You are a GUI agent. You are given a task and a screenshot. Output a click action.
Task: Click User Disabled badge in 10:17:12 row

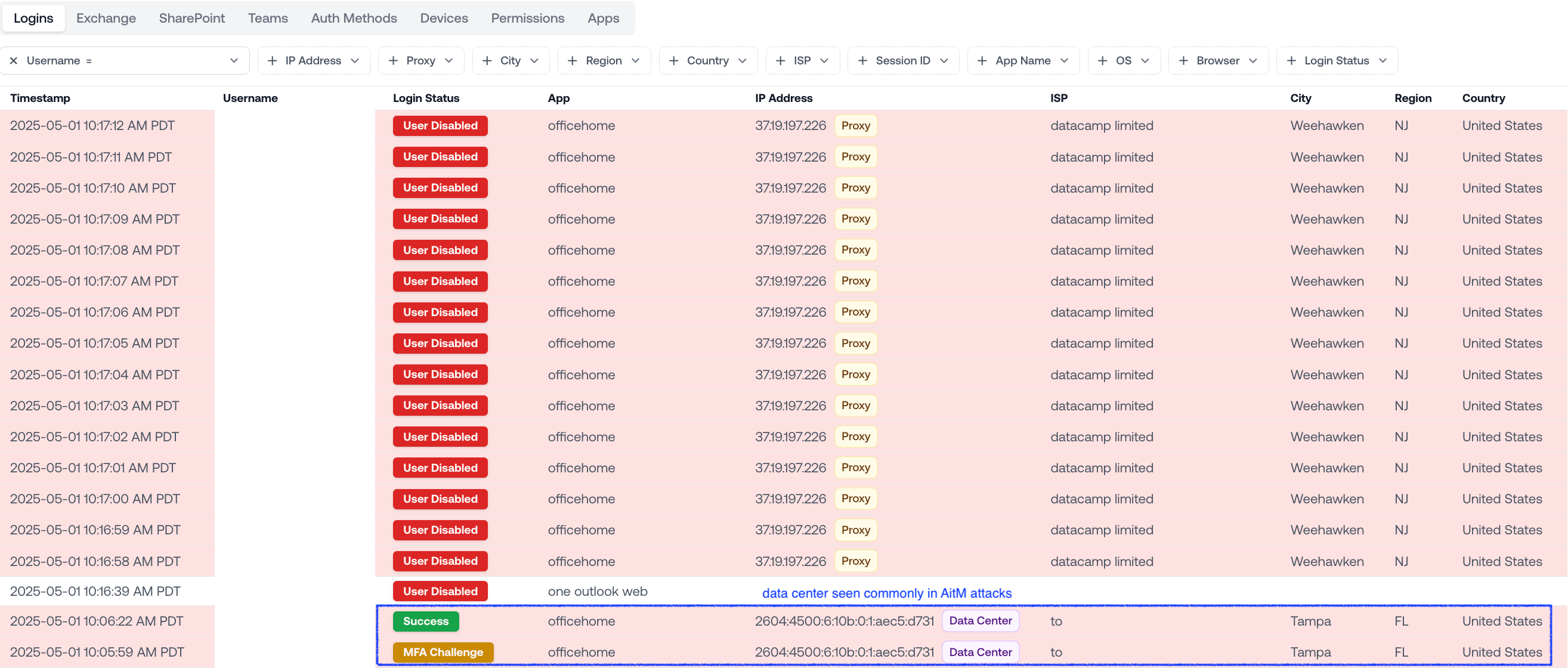(440, 125)
